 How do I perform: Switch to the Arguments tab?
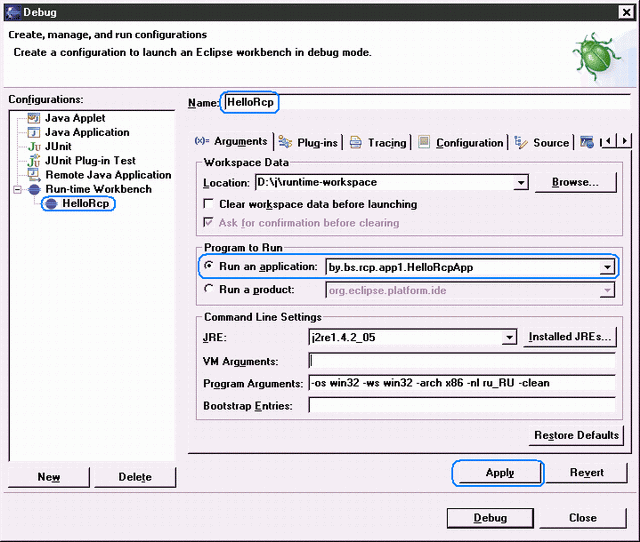(231, 141)
